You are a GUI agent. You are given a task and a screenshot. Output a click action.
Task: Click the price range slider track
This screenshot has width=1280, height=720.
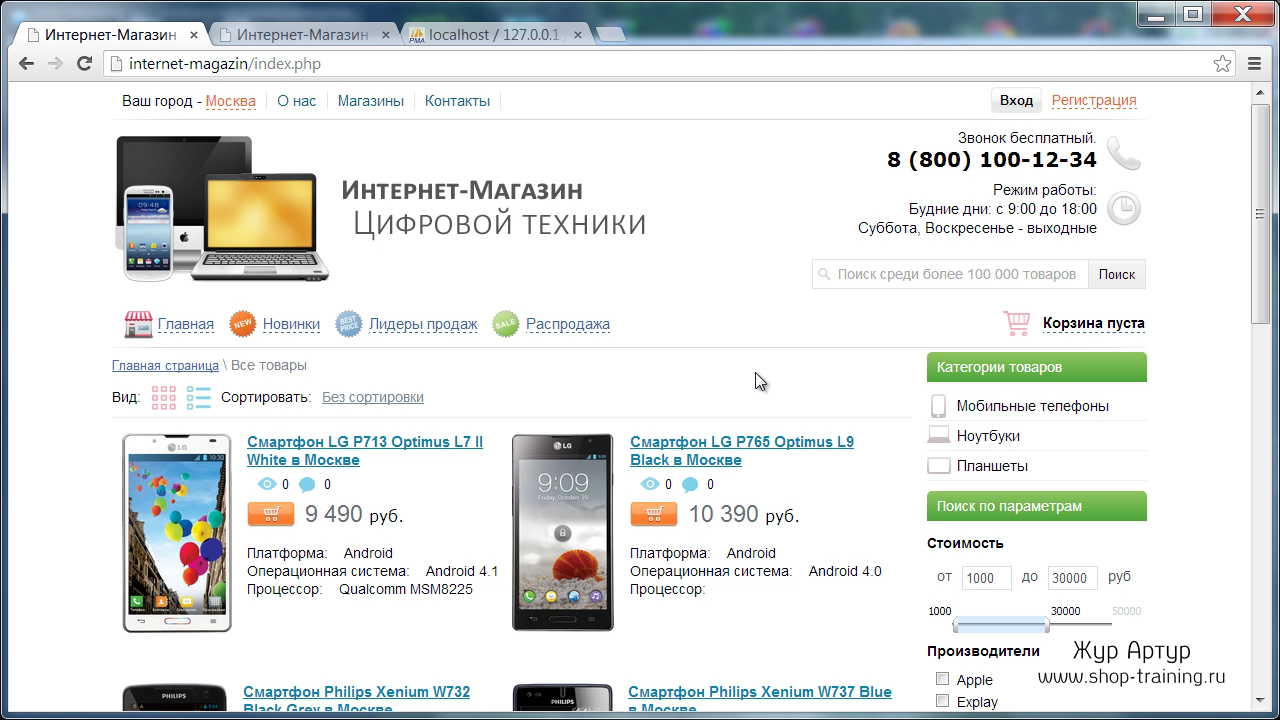1034,625
